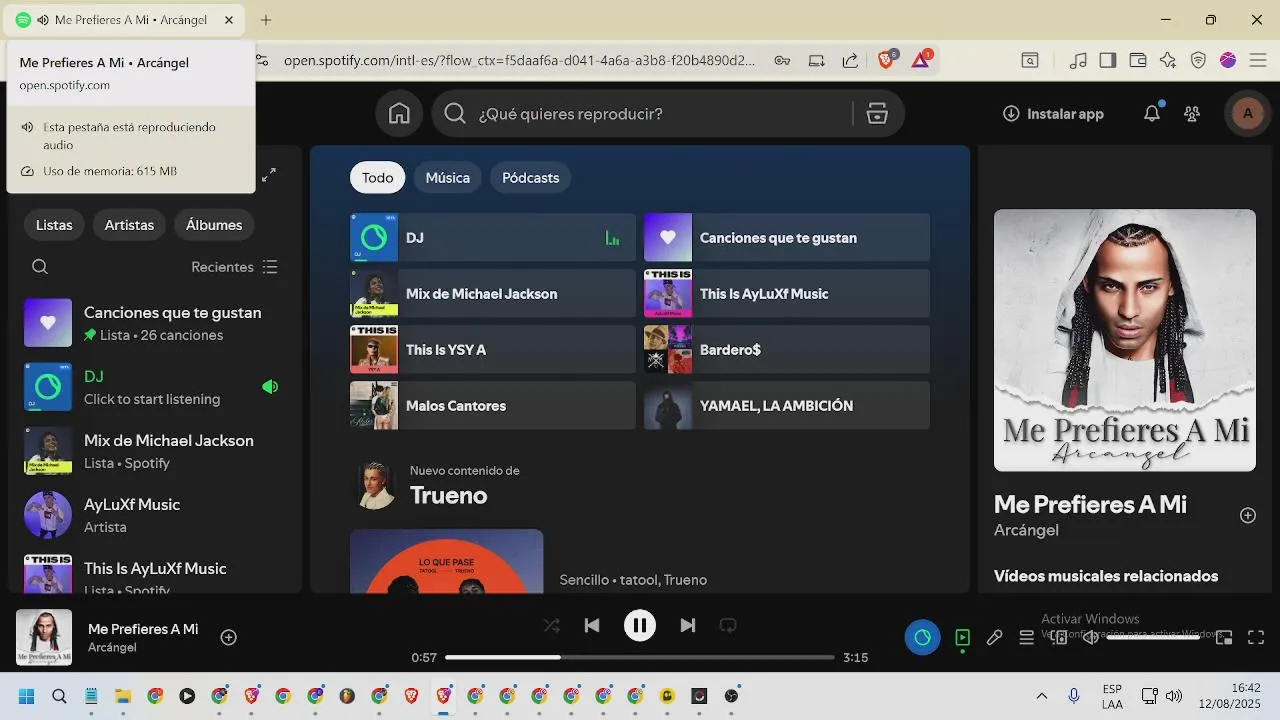Open Bardero$ card
The width and height of the screenshot is (1280, 720).
(x=787, y=350)
